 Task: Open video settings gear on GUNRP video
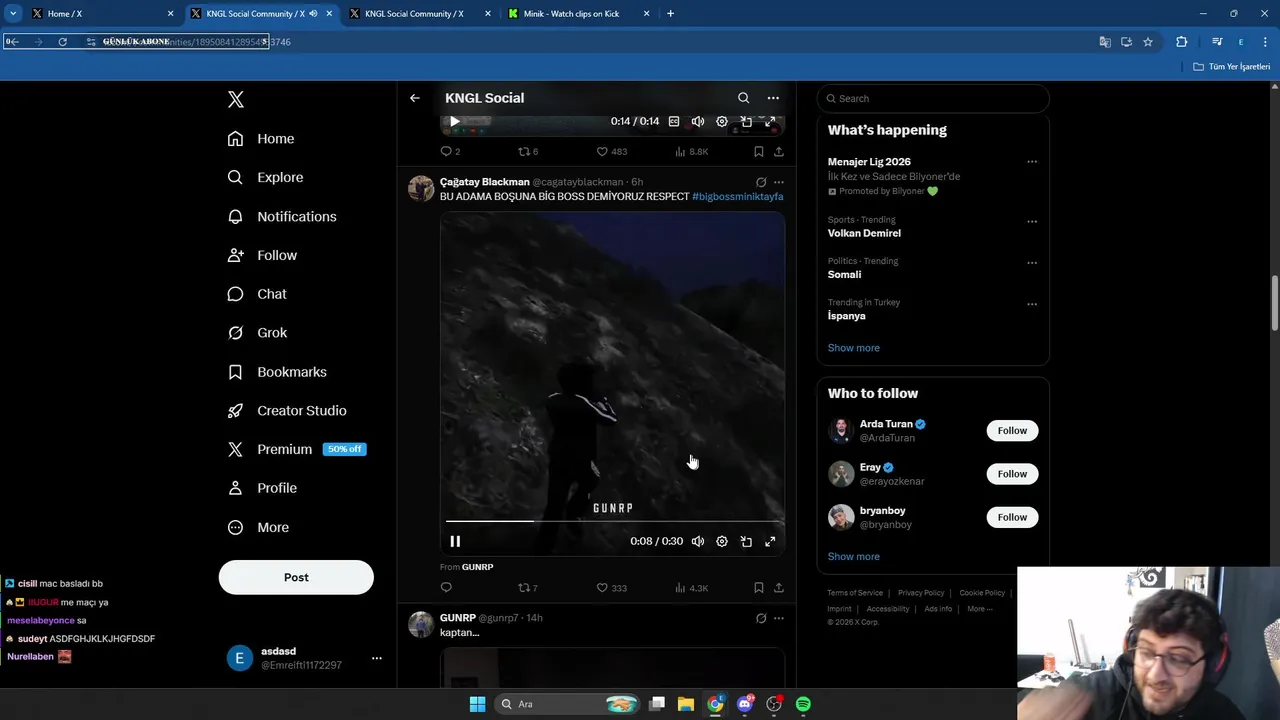pos(722,541)
